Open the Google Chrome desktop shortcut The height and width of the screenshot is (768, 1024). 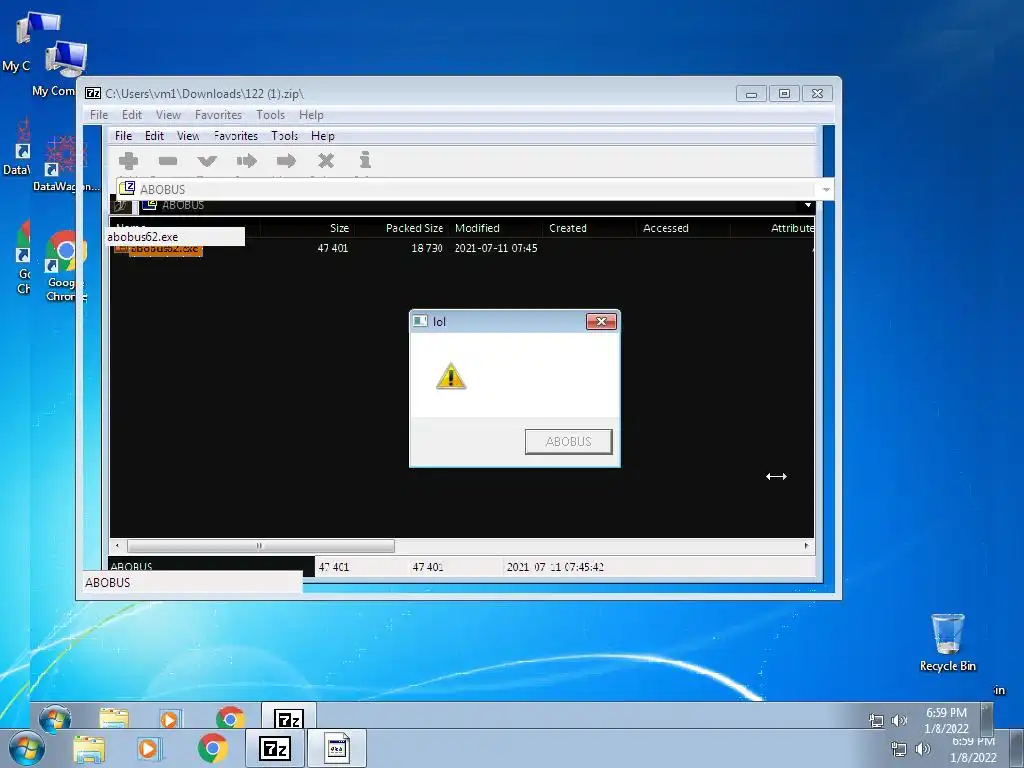[65, 266]
